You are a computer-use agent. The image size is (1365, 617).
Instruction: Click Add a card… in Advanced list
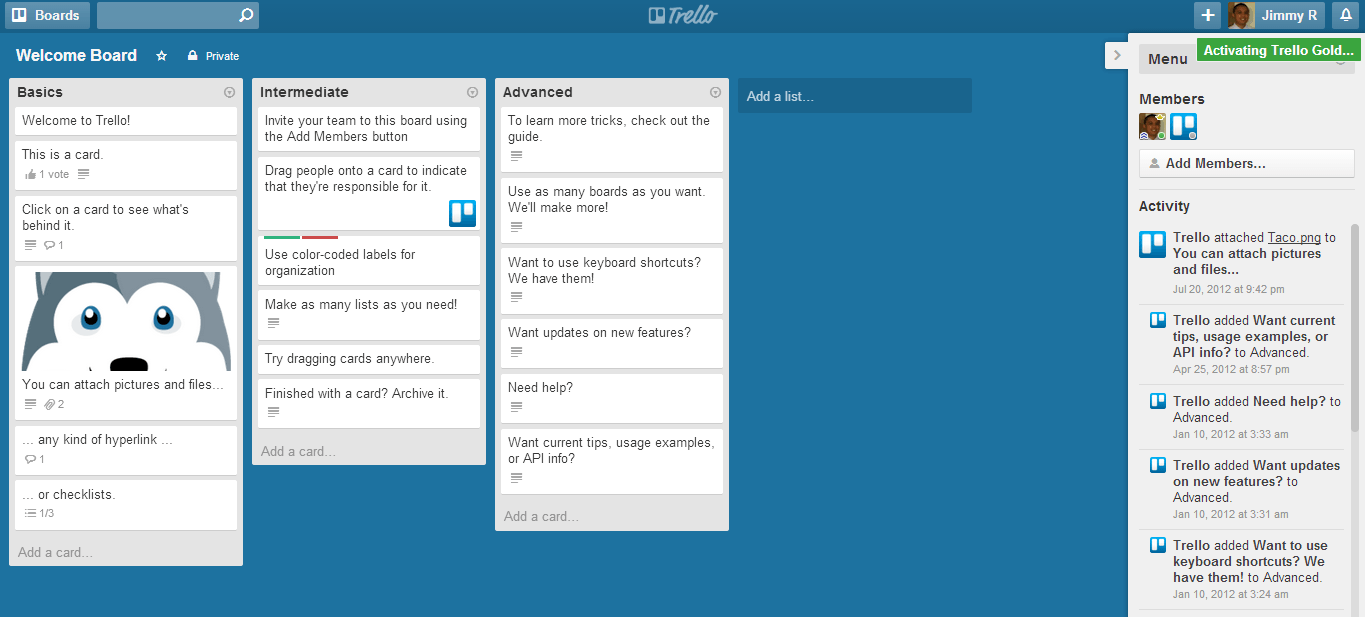click(x=541, y=517)
